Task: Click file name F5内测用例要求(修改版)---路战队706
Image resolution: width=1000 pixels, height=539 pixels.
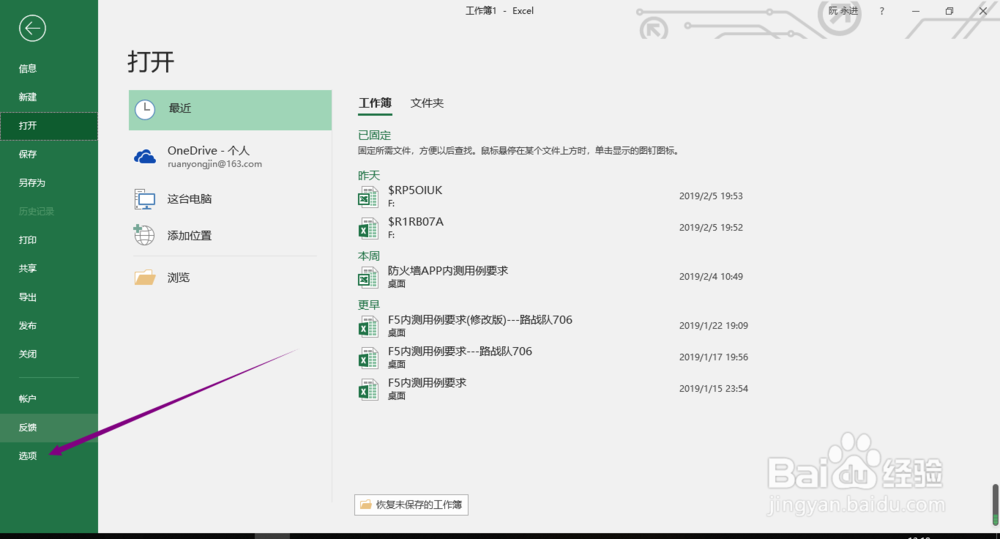Action: coord(480,320)
